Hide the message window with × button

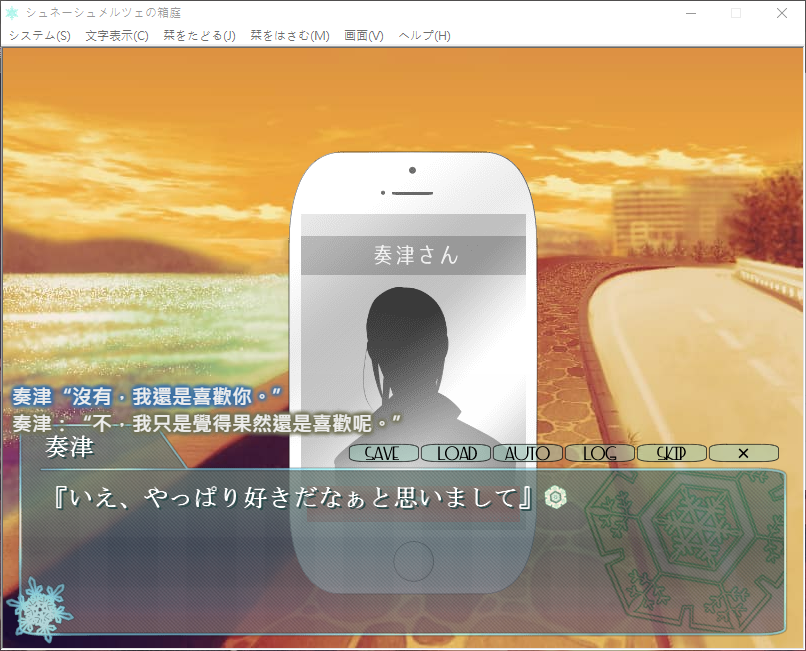(744, 453)
